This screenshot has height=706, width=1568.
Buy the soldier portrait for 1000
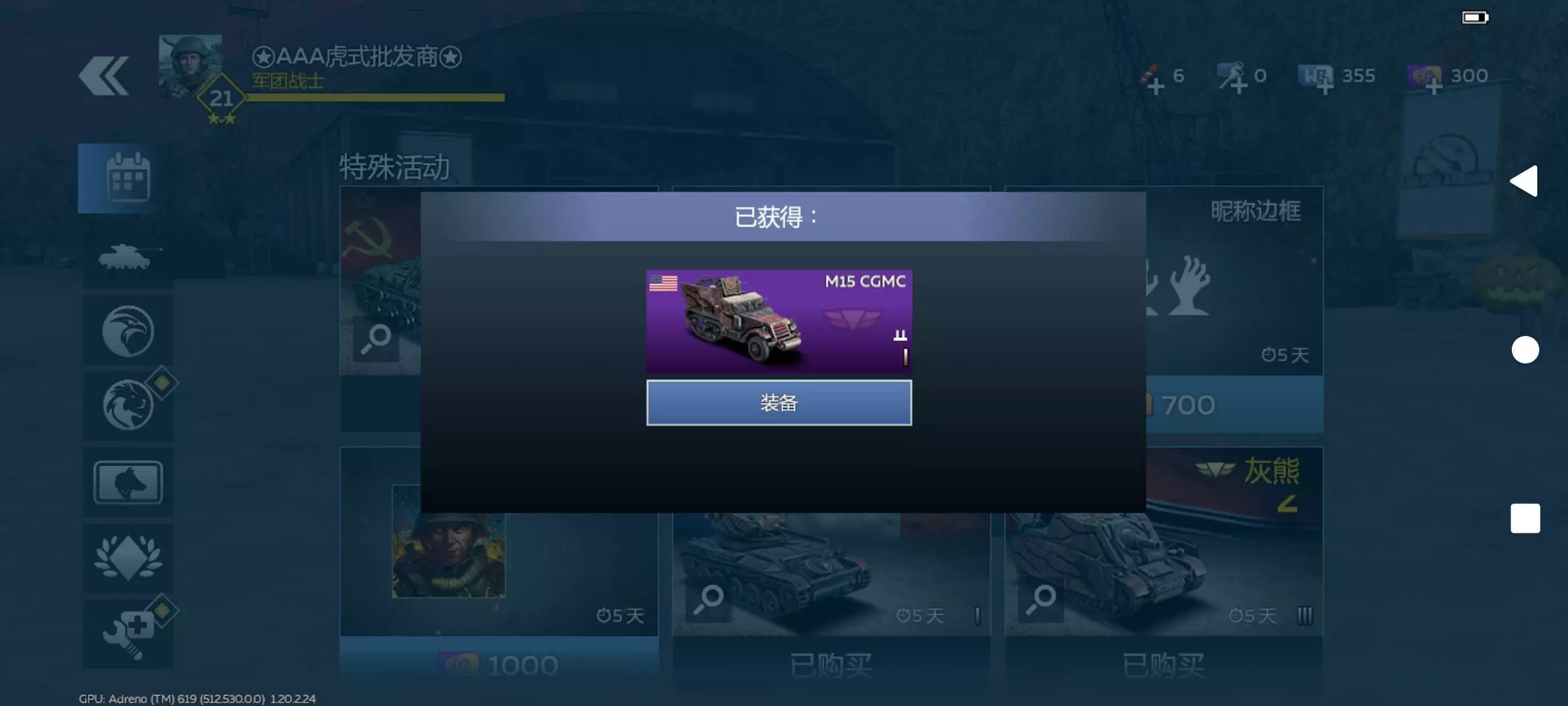click(x=499, y=665)
